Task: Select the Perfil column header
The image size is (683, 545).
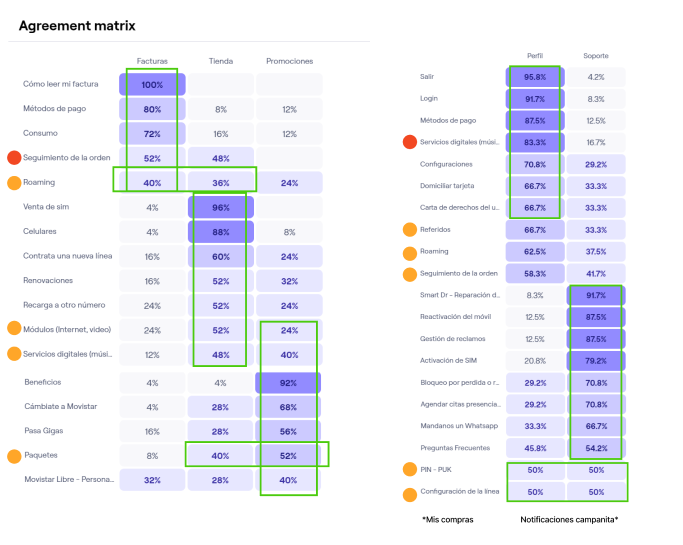Action: 535,56
